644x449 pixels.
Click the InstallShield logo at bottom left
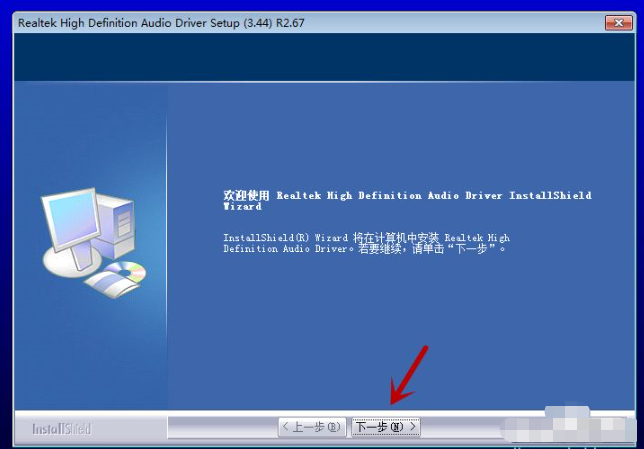(x=61, y=429)
